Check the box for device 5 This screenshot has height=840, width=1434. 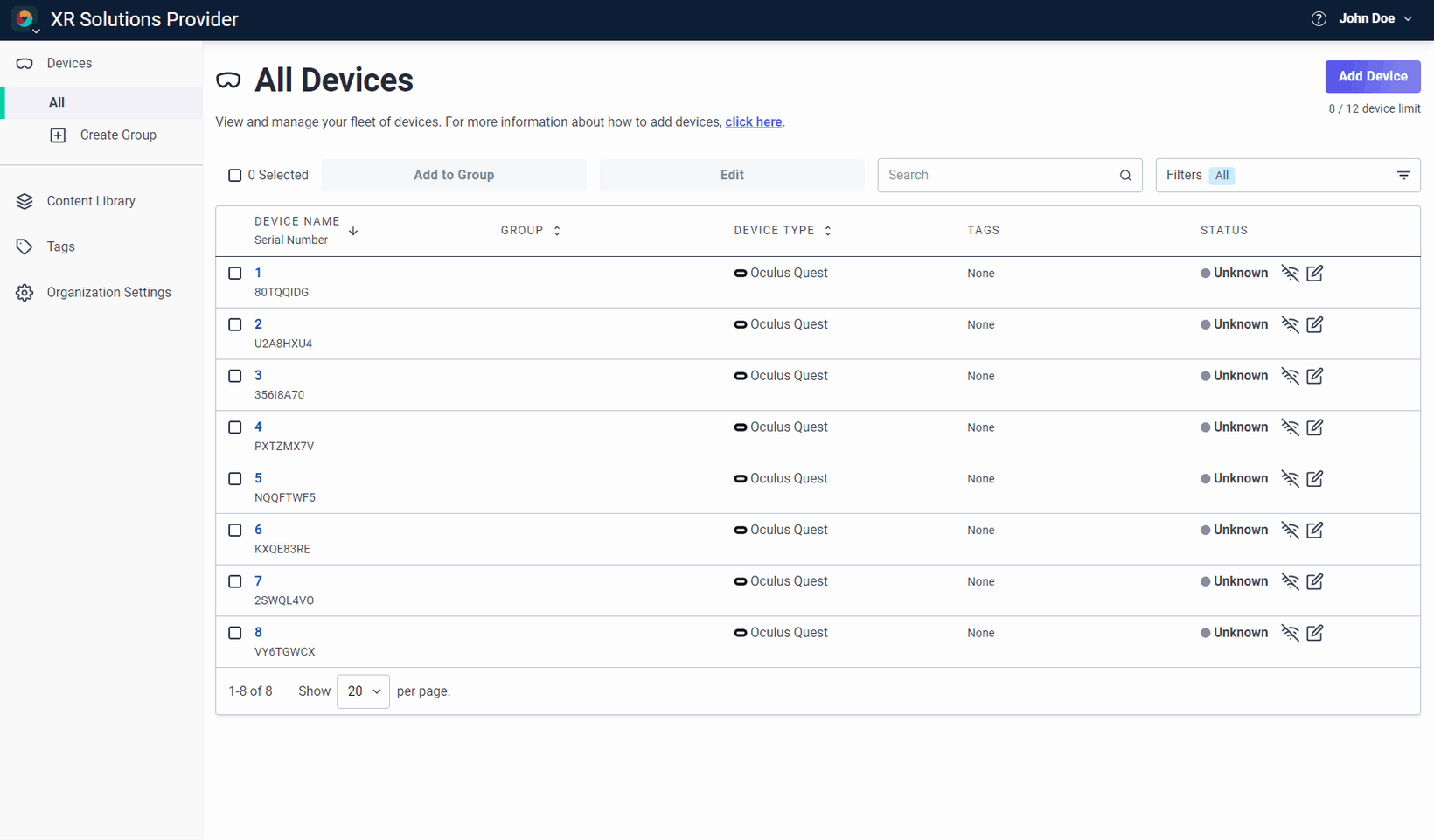pyautogui.click(x=234, y=479)
